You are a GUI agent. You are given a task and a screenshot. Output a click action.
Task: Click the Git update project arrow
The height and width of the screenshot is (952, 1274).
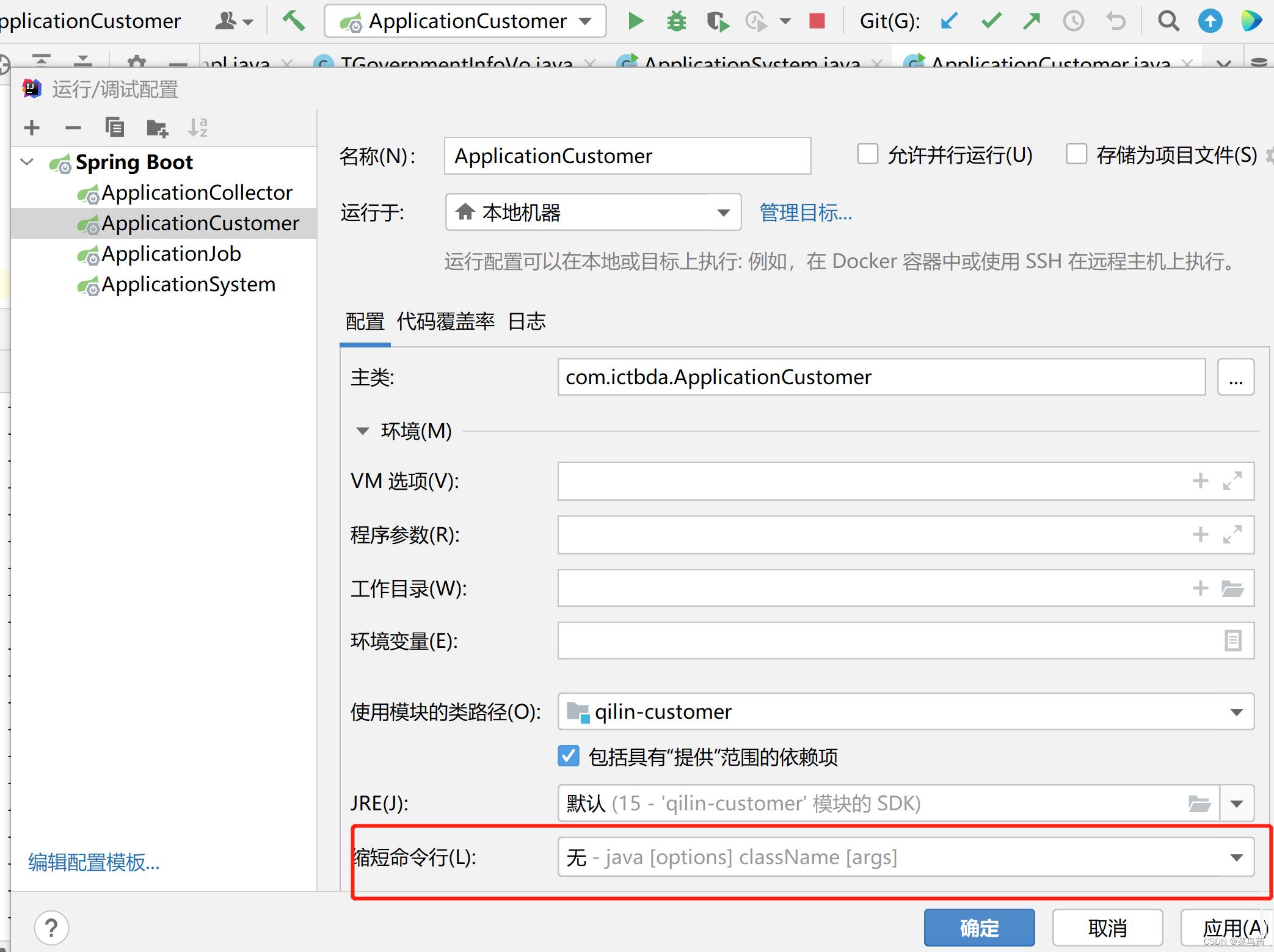pos(948,21)
